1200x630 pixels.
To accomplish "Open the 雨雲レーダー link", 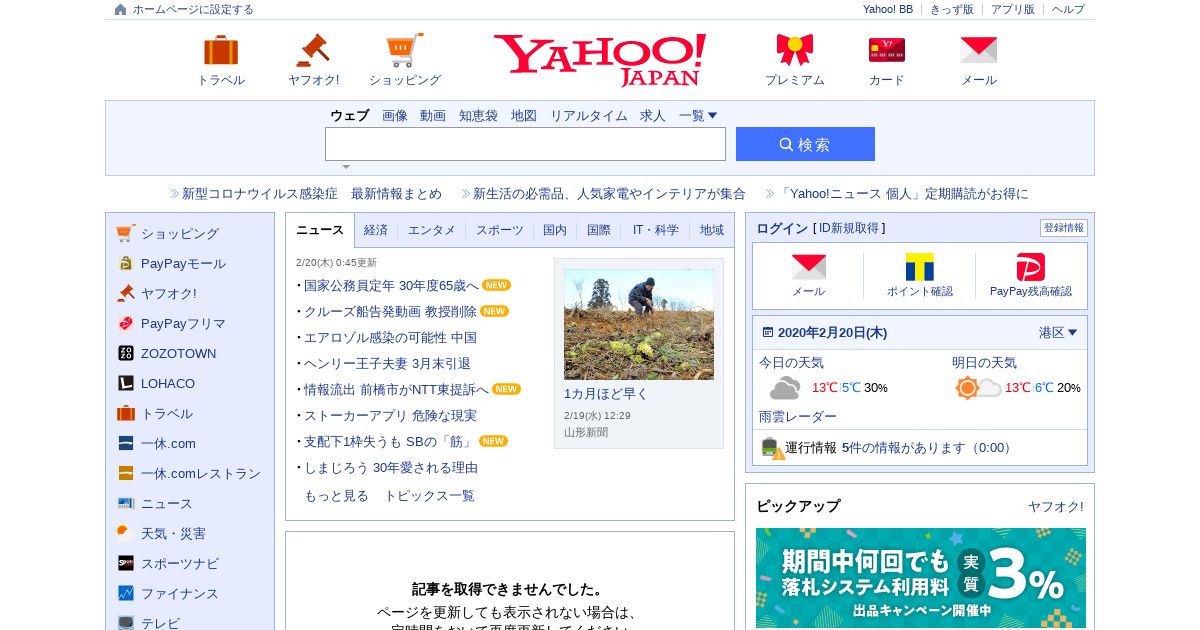I will (x=798, y=416).
